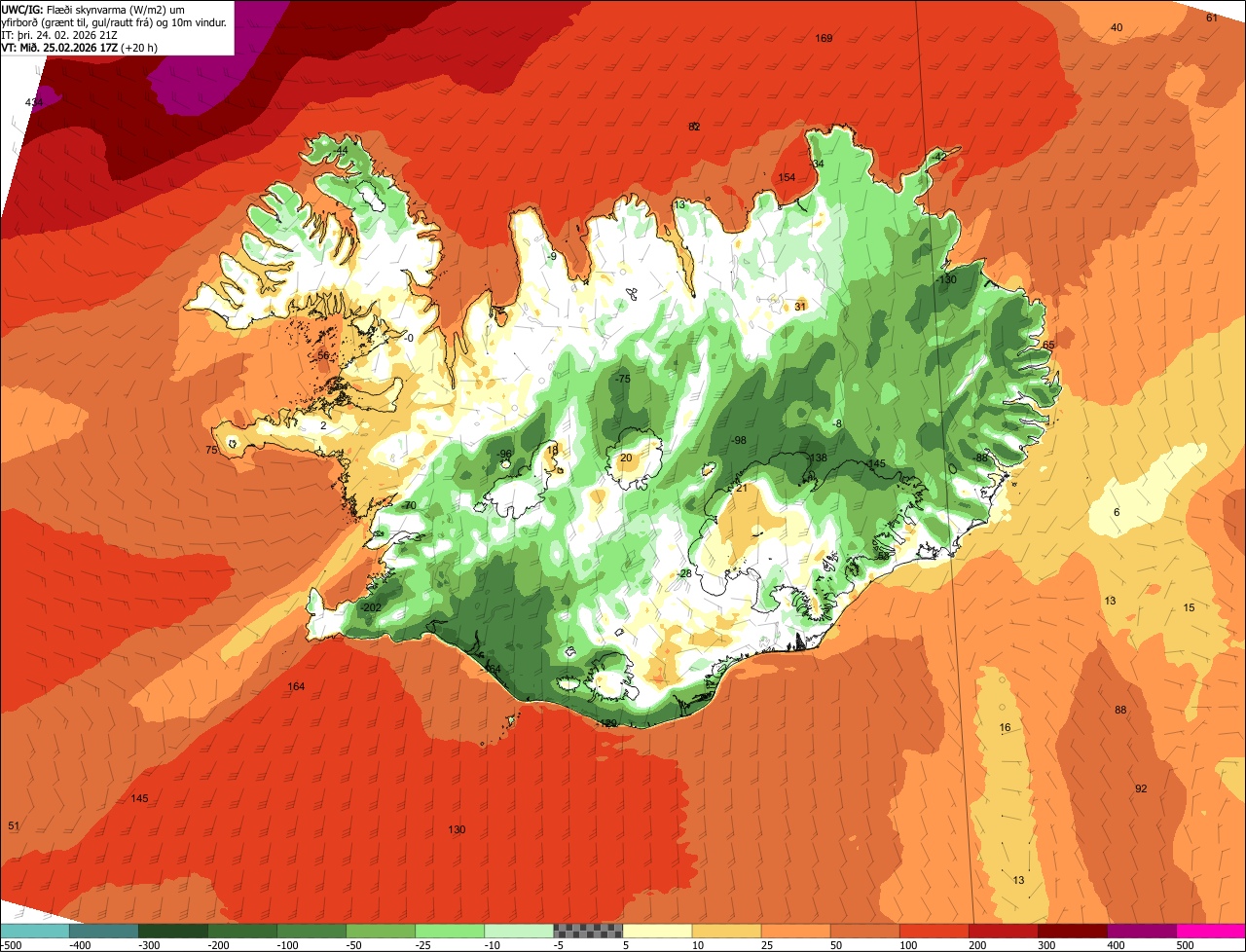
Task: Select the map value -98
Action: 739,440
